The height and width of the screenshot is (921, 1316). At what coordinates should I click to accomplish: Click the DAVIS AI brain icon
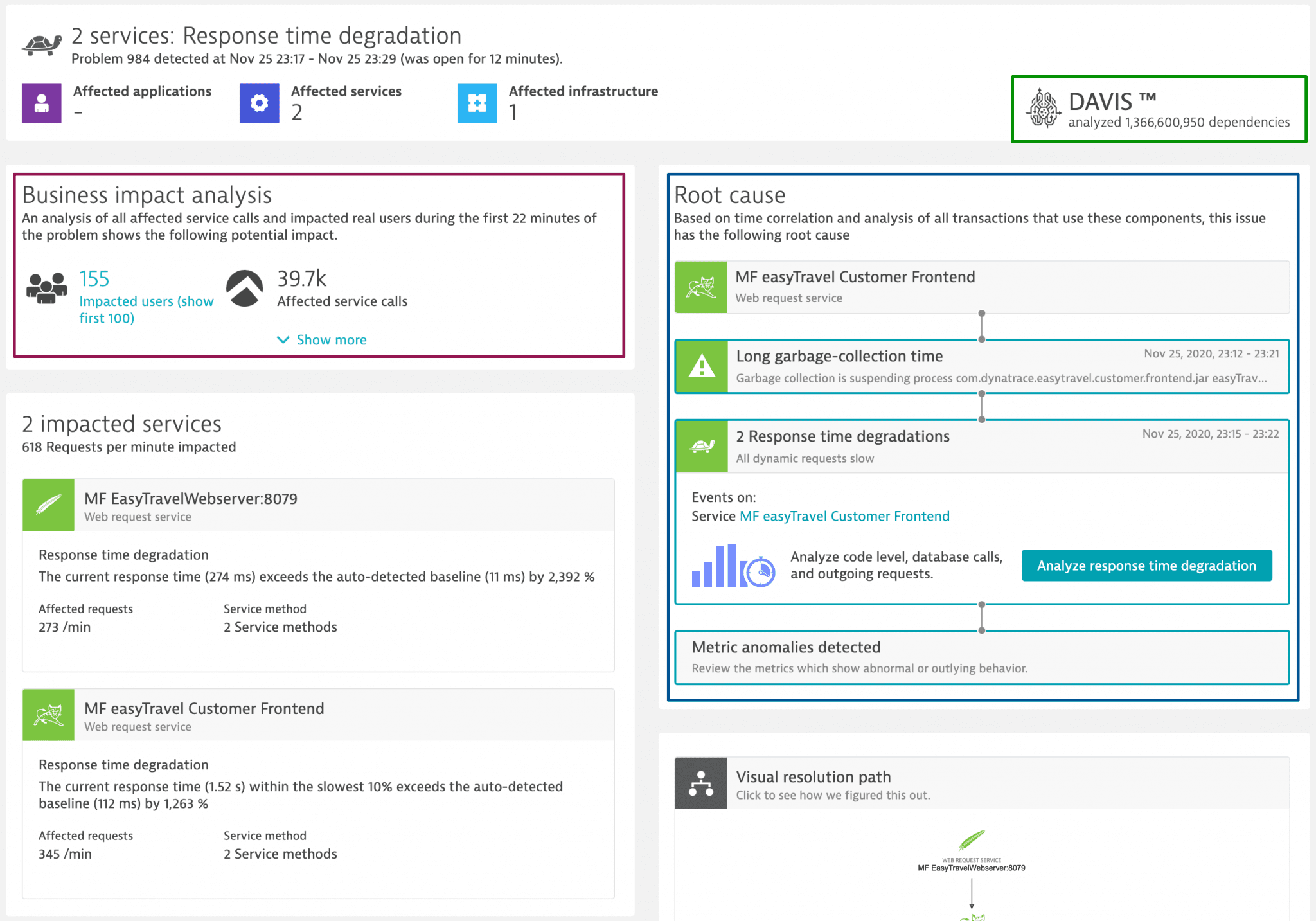click(1044, 108)
